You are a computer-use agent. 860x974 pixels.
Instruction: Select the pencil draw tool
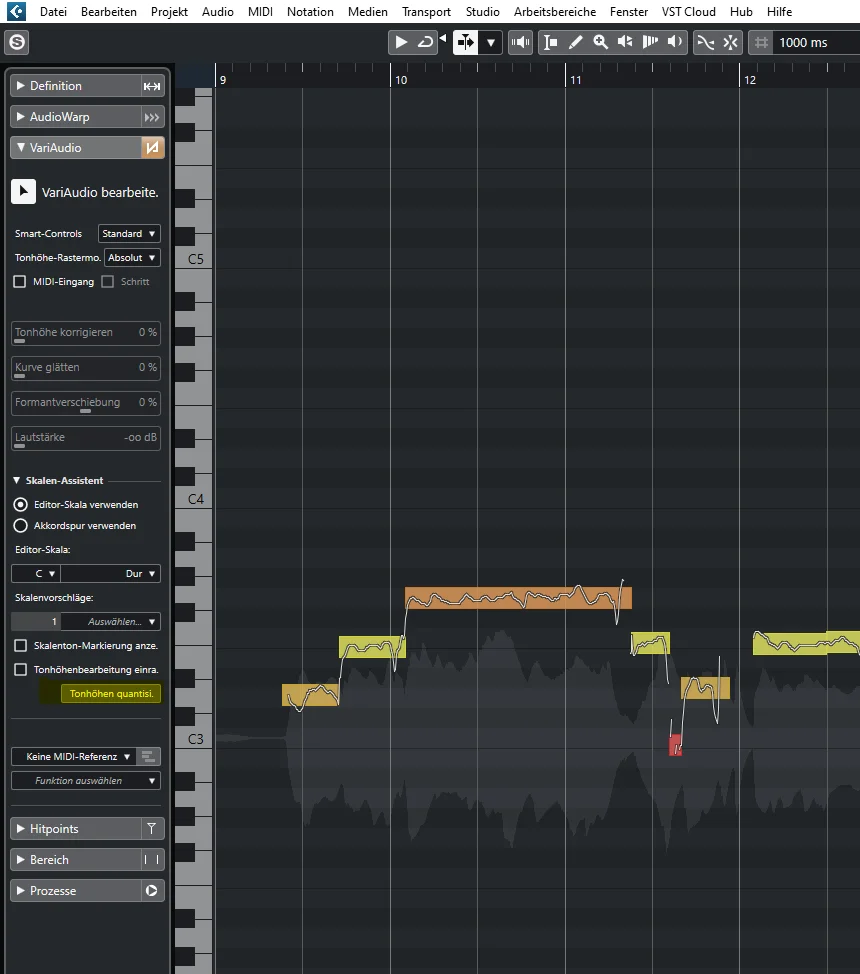tap(575, 42)
